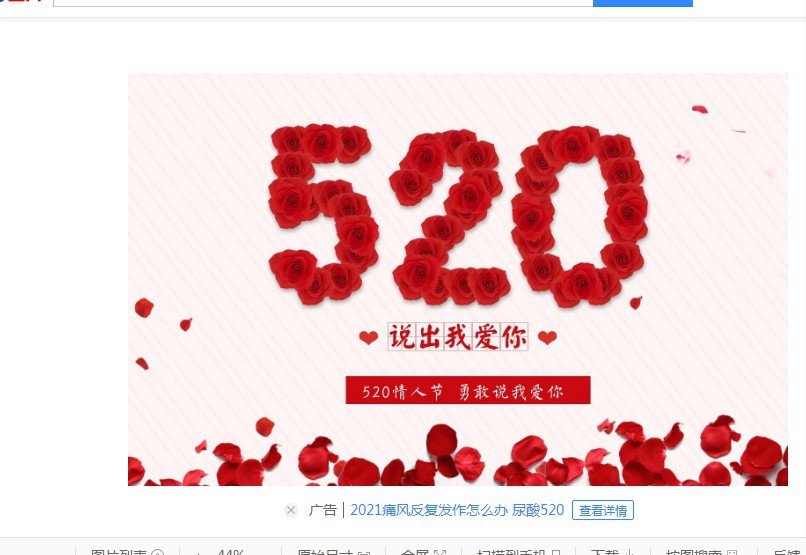Focus the search input field at top
This screenshot has height=555, width=806.
pos(323,3)
